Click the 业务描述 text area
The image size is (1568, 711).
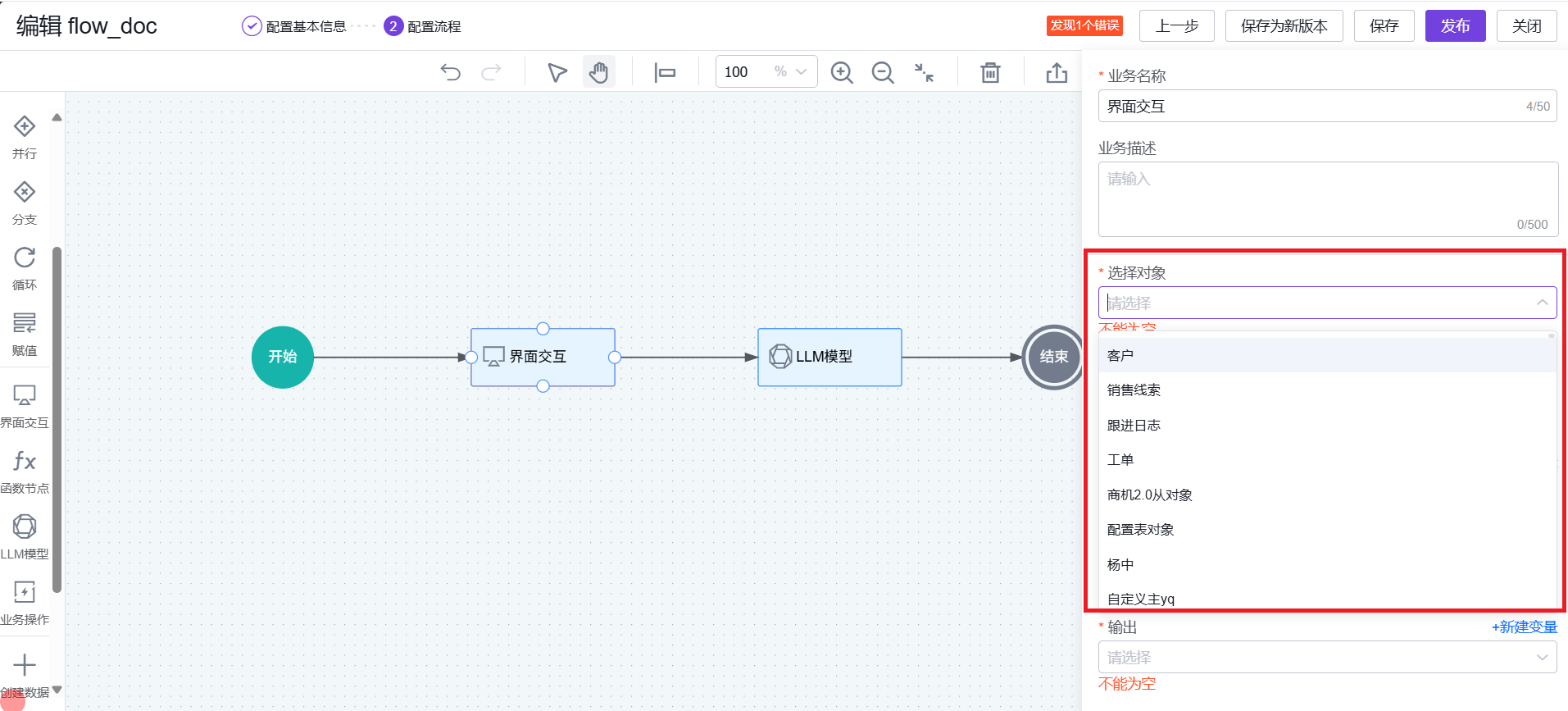point(1327,198)
